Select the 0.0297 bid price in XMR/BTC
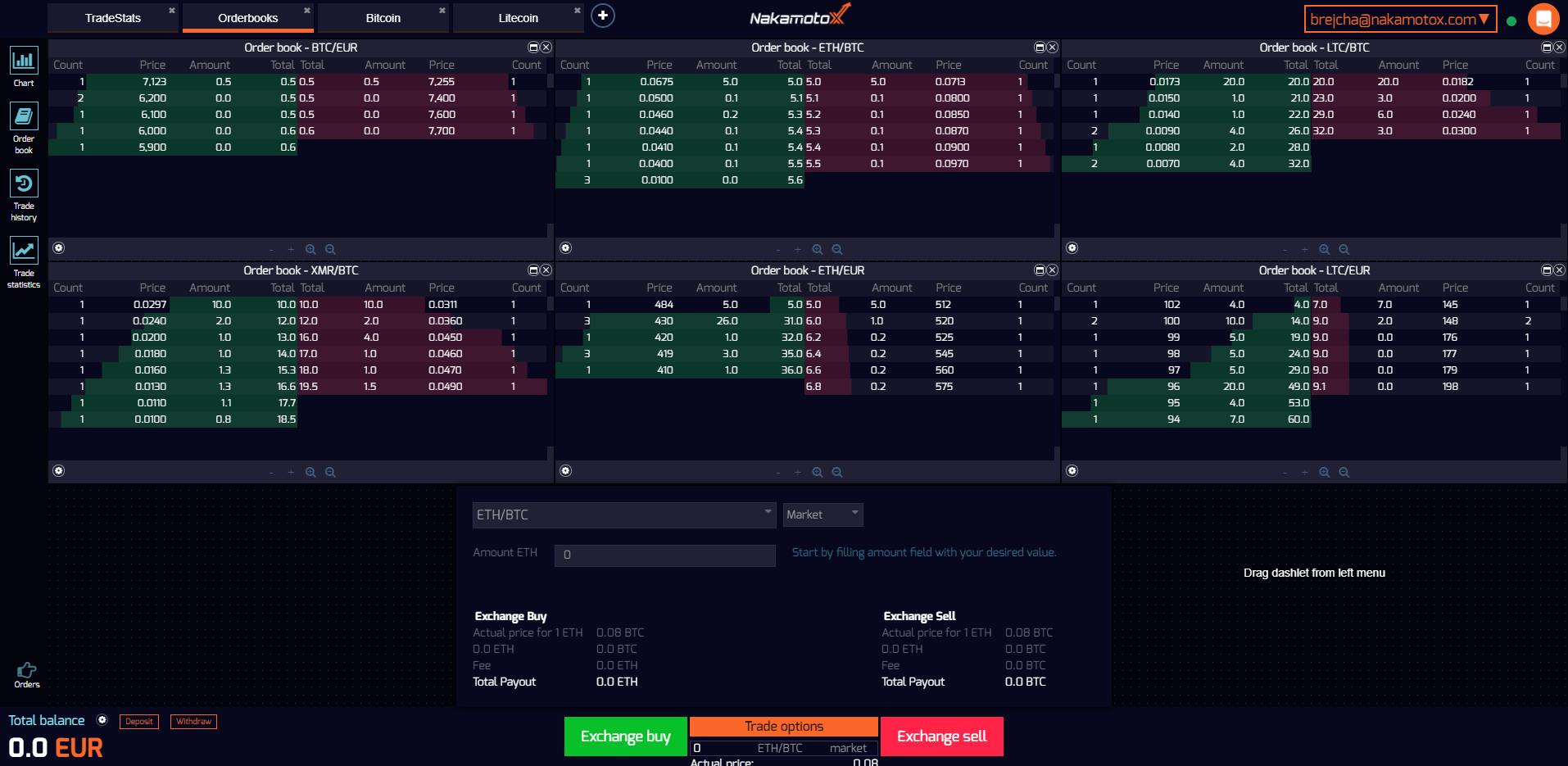The height and width of the screenshot is (766, 1568). tap(150, 305)
